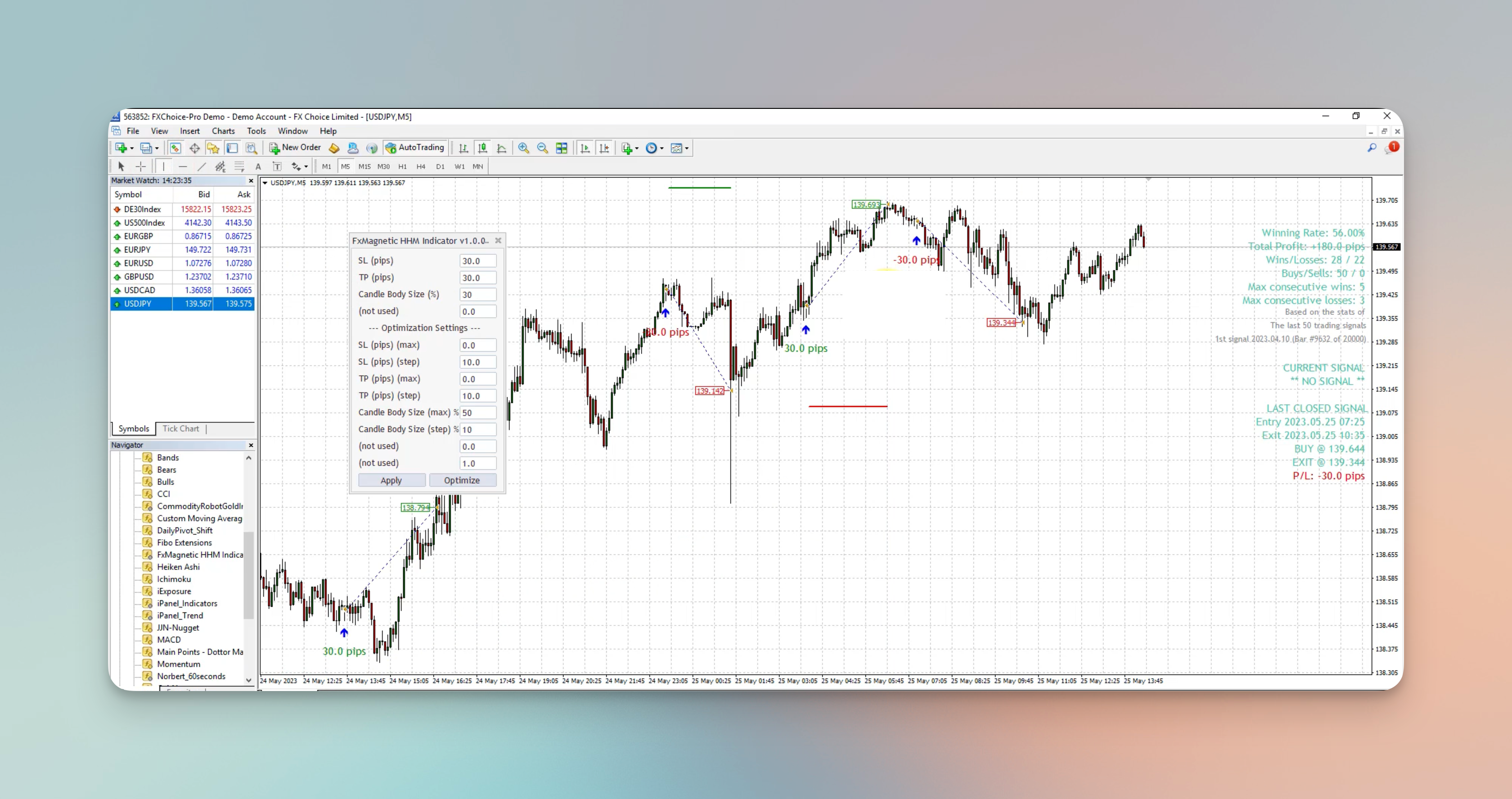Viewport: 1512px width, 799px height.
Task: Select the Crosshair cursor tool
Action: point(141,166)
